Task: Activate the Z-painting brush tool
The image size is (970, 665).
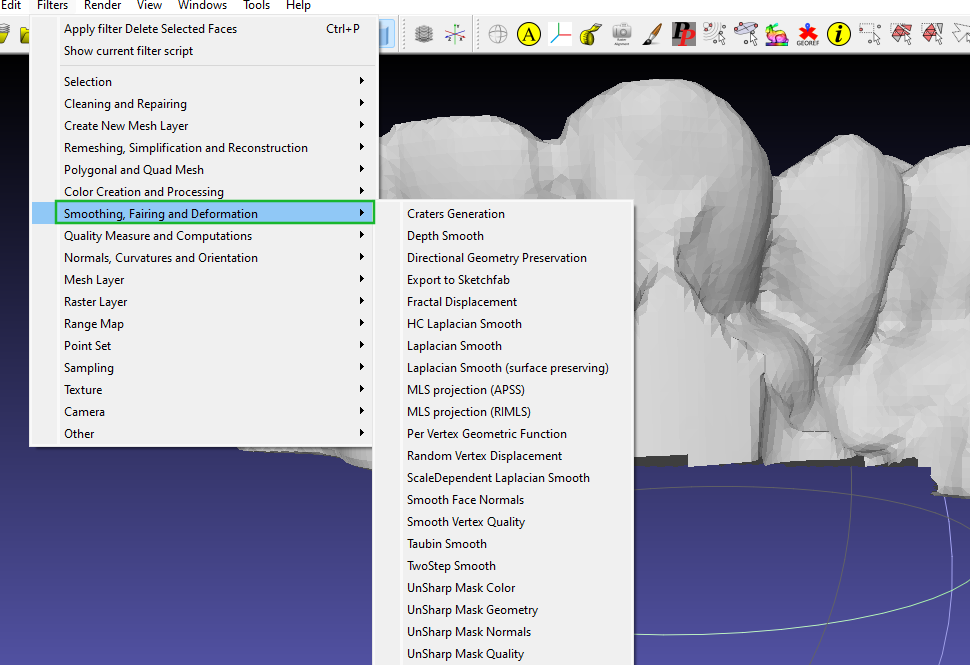Action: point(650,33)
